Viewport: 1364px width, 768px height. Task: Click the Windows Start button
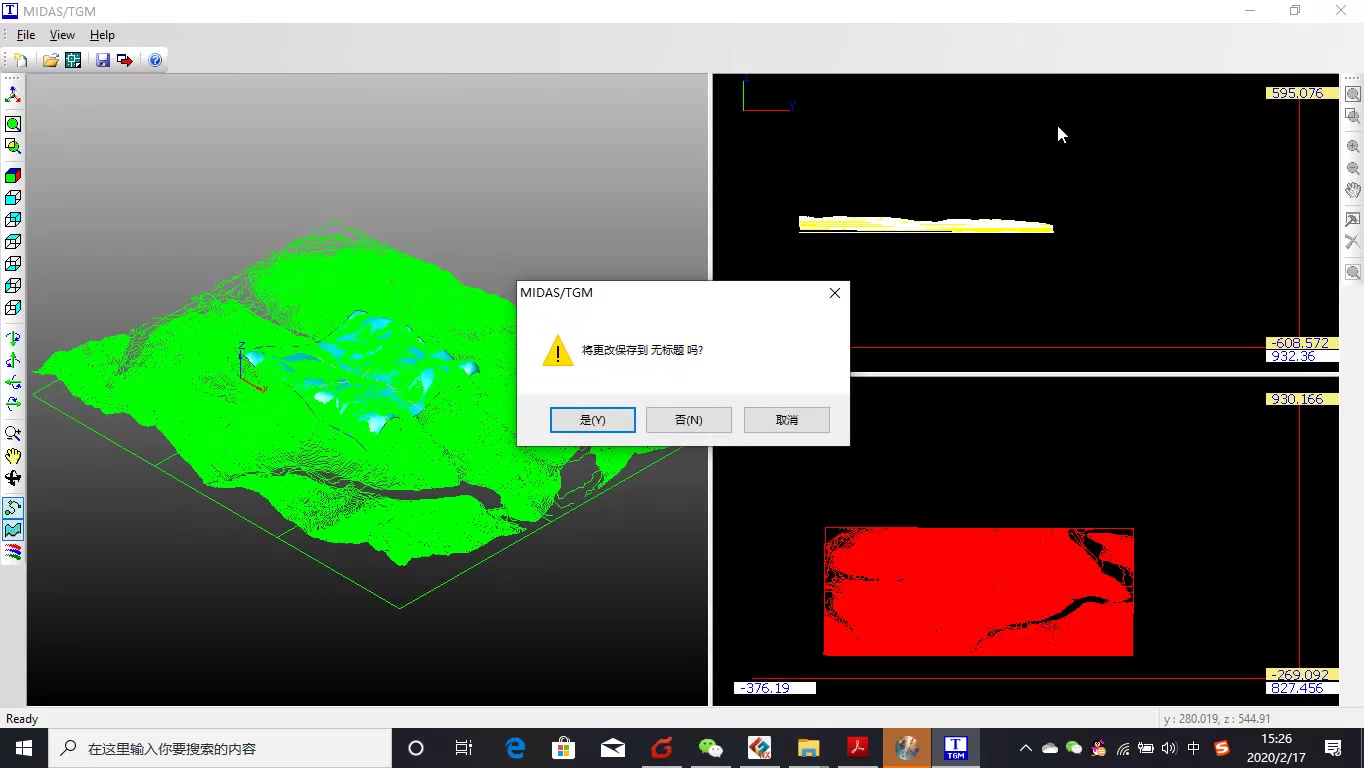(24, 748)
